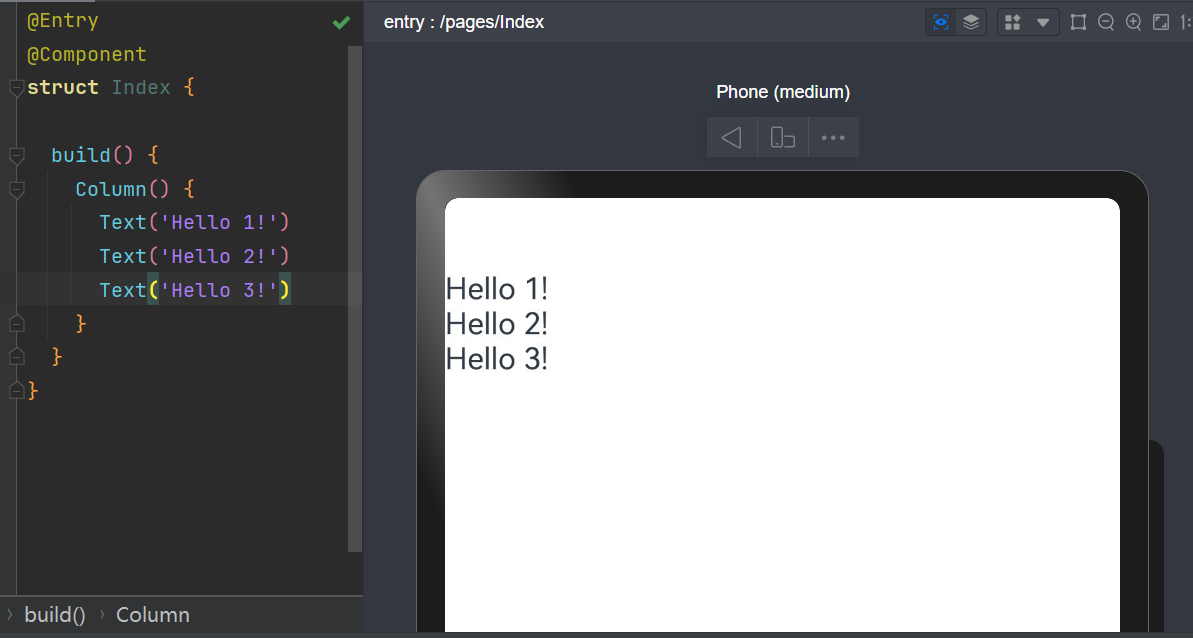
Task: Collapse the struct Index code block
Action: (x=16, y=88)
